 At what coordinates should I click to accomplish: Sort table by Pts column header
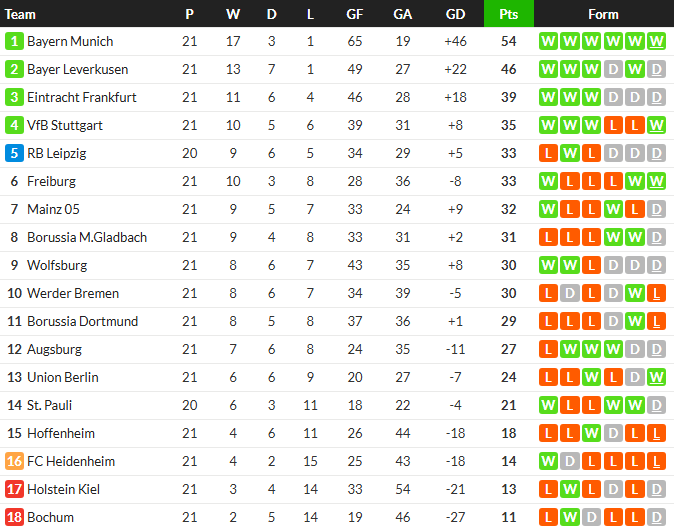tap(508, 14)
